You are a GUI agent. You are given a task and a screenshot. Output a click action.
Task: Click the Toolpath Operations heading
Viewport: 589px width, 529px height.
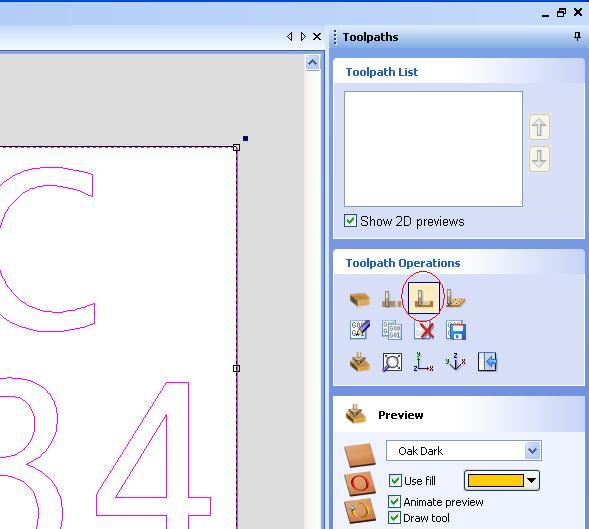[403, 263]
